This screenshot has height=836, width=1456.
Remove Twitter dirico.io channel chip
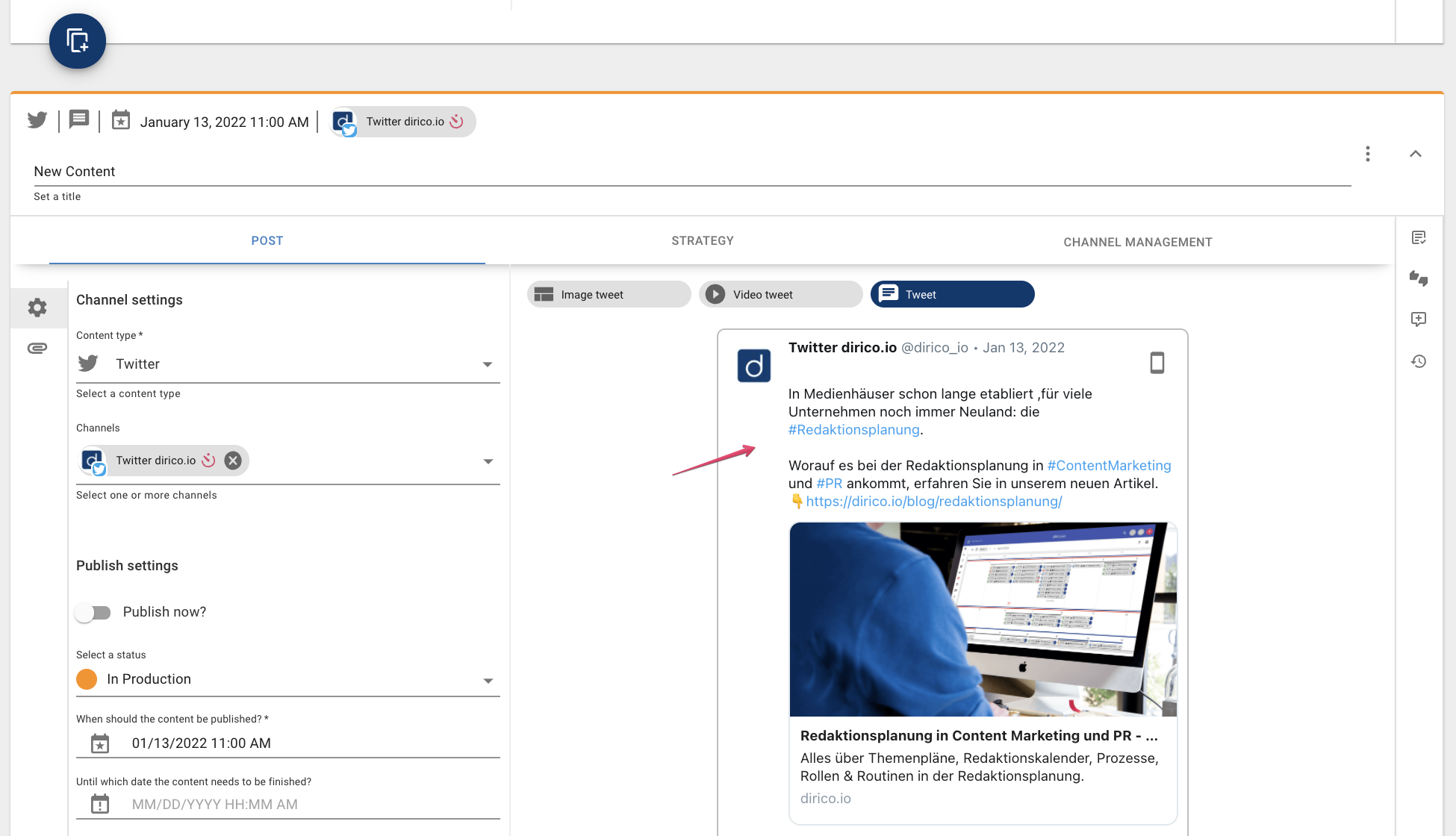coord(233,461)
